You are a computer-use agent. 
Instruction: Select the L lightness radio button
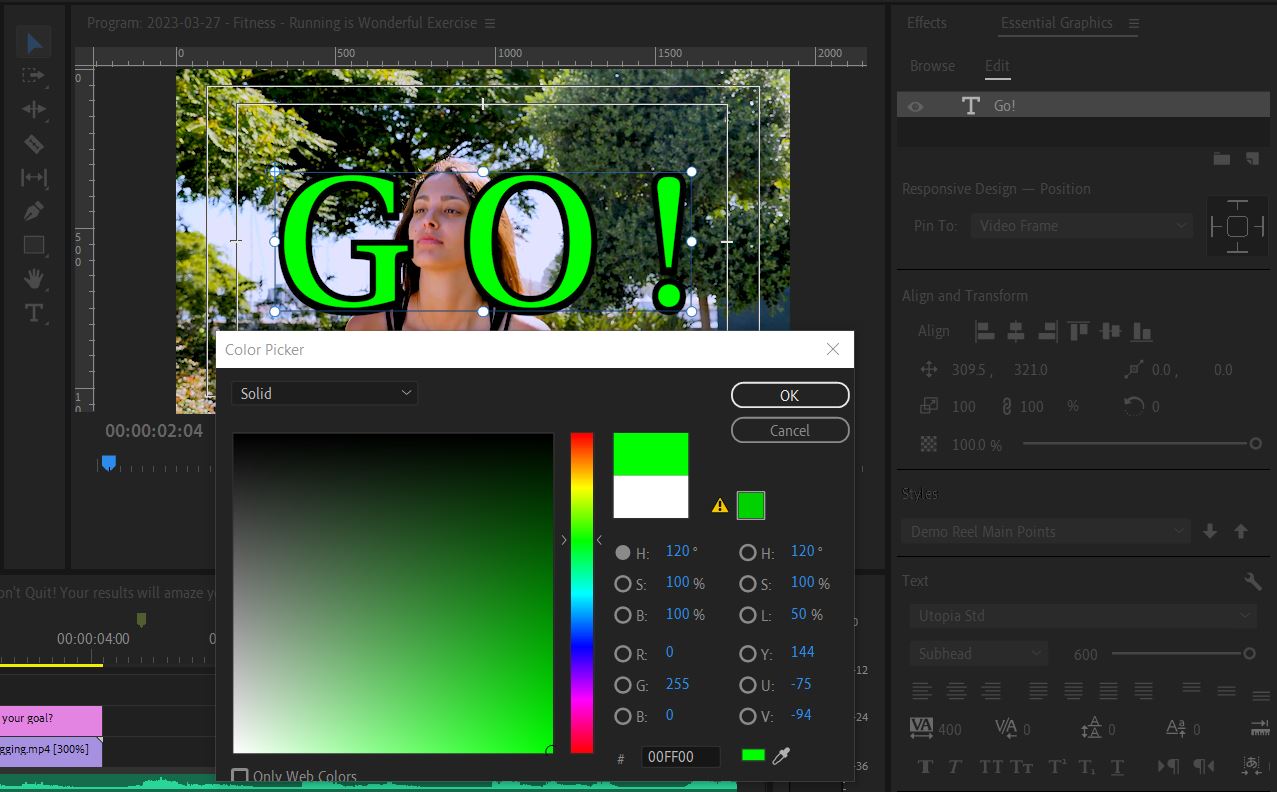(x=748, y=615)
